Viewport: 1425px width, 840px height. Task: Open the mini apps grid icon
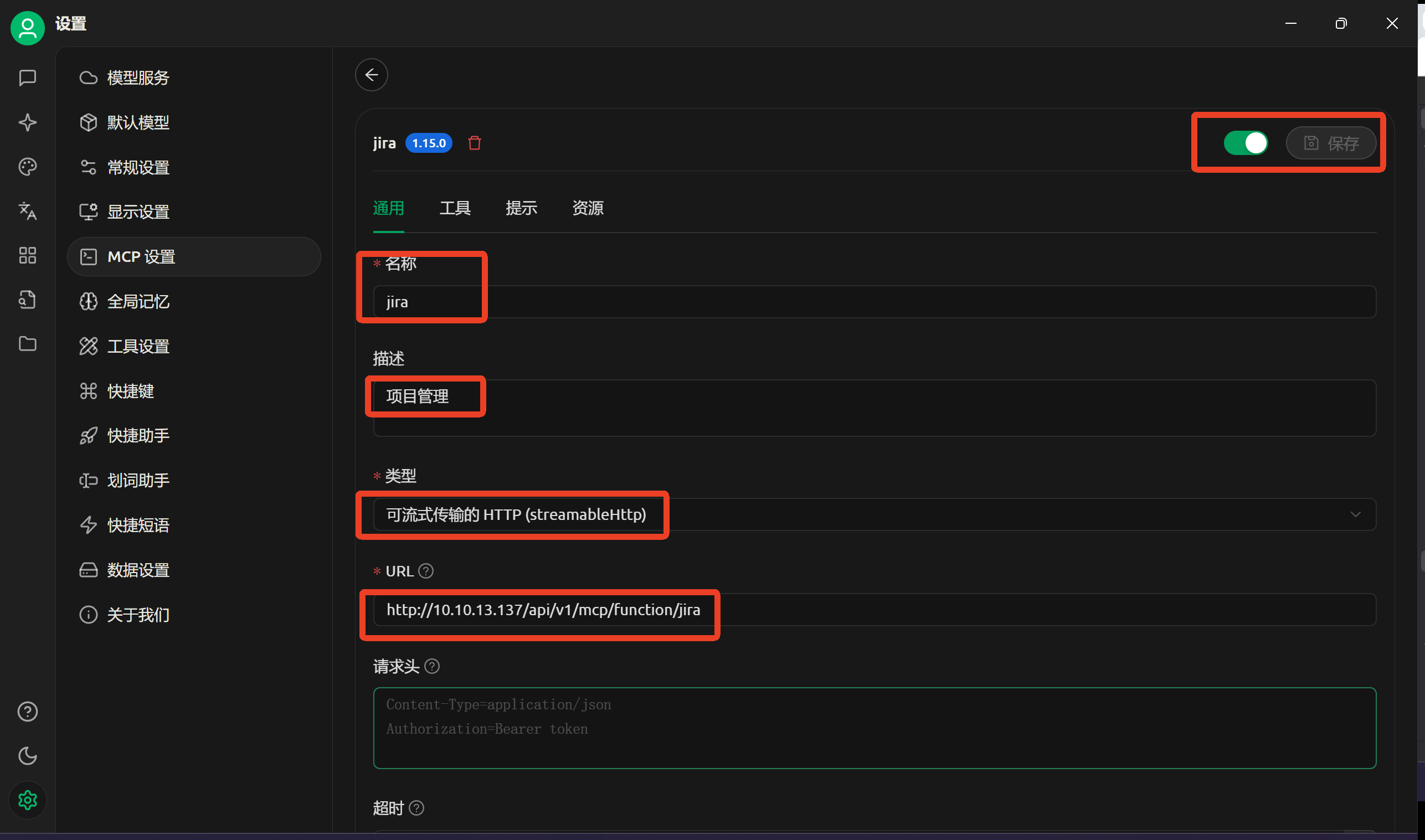[27, 255]
